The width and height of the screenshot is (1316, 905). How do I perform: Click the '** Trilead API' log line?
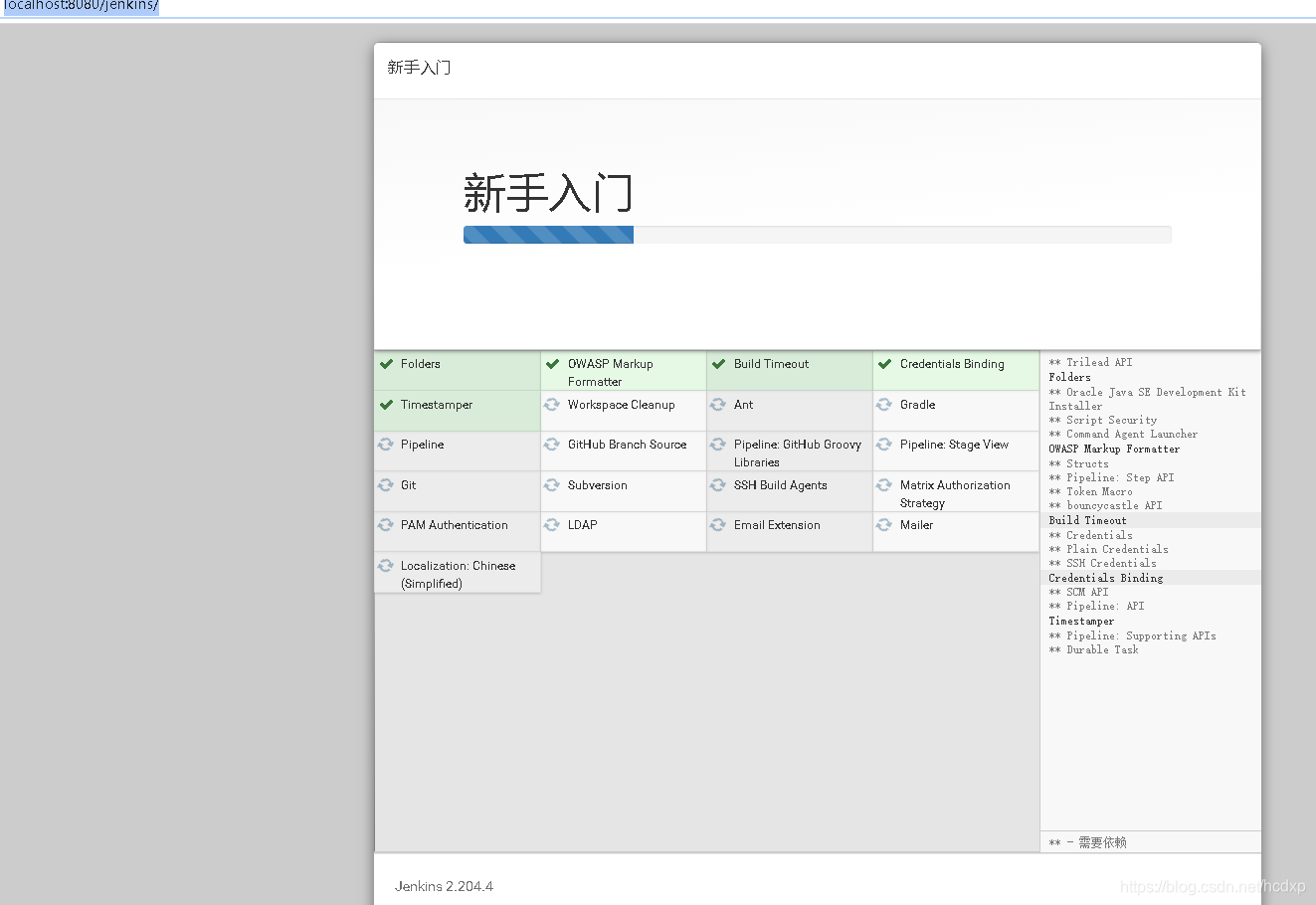(1090, 362)
